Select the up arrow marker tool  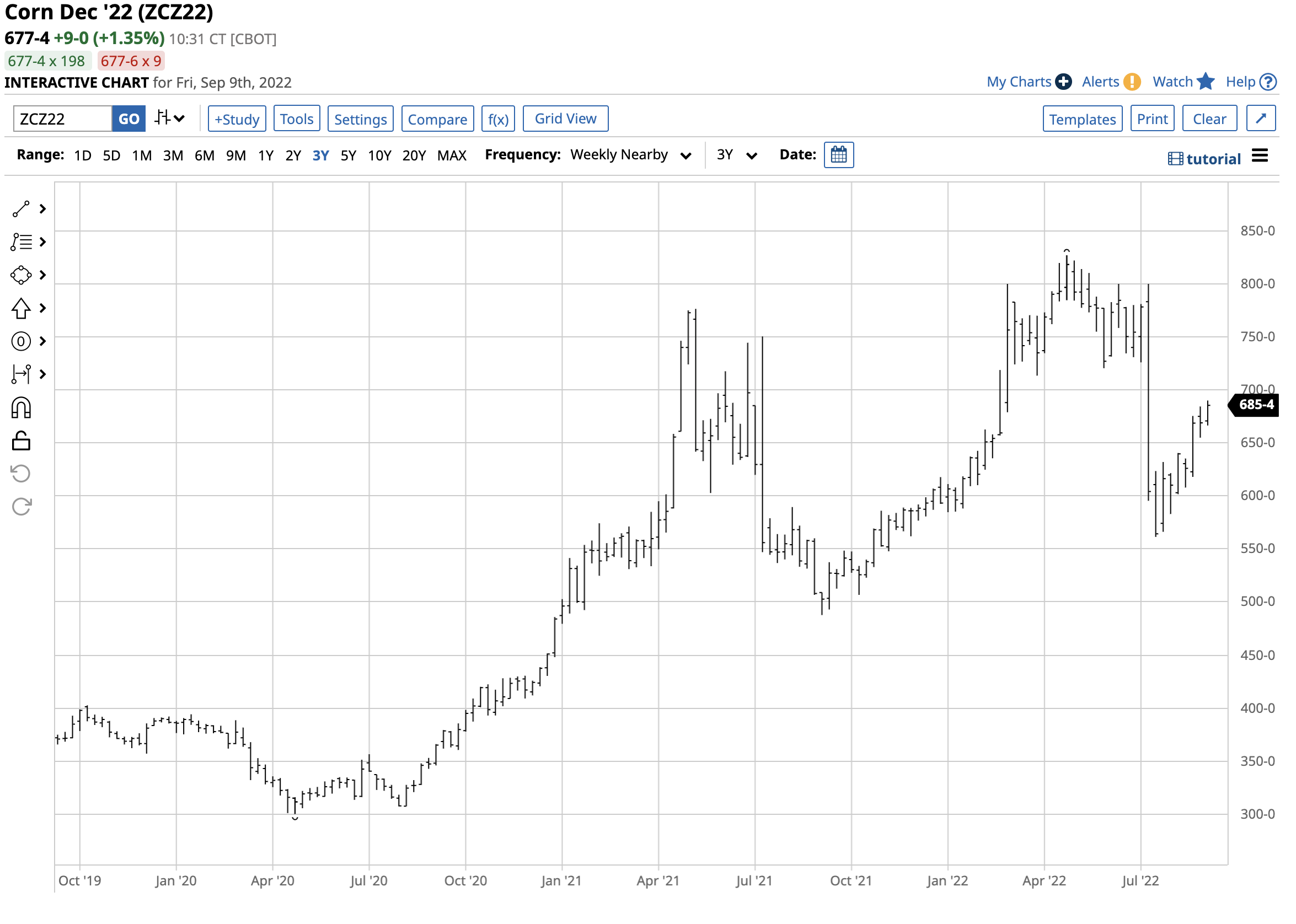pyautogui.click(x=21, y=308)
